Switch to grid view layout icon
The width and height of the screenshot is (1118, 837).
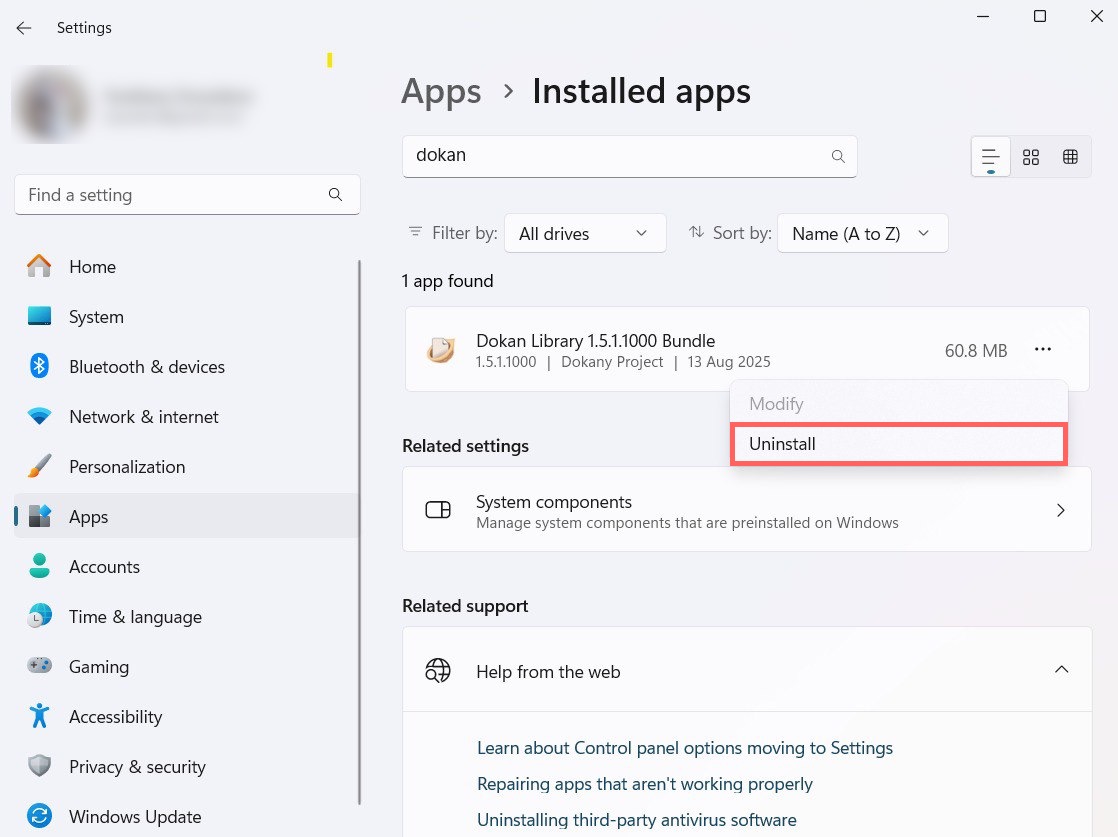1031,157
